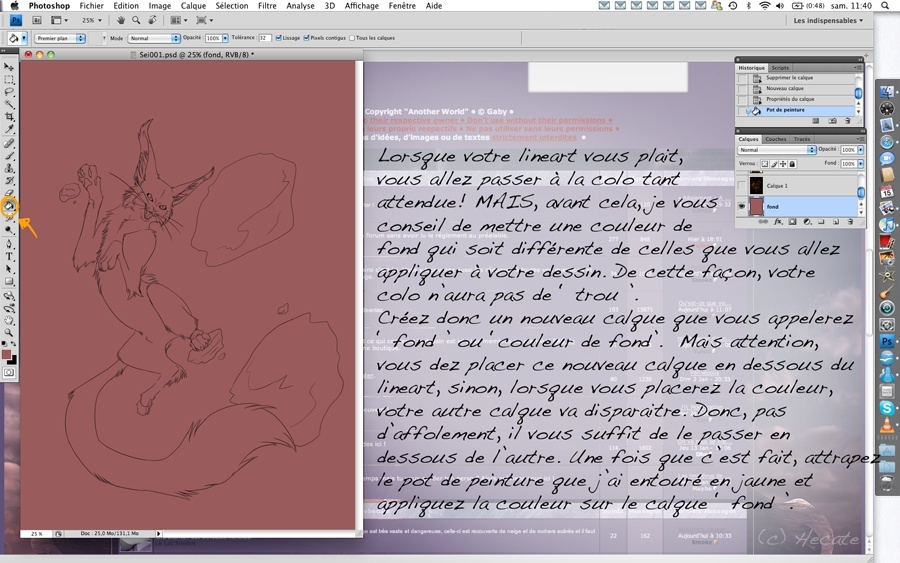900x563 pixels.
Task: Create new adjustment layer from Layers panel
Action: pos(807,222)
